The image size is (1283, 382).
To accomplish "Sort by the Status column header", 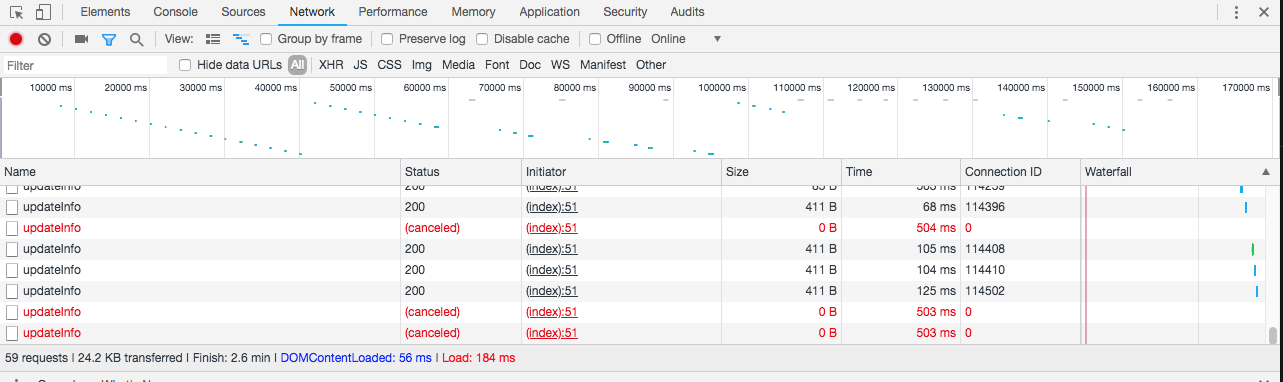I will 461,172.
